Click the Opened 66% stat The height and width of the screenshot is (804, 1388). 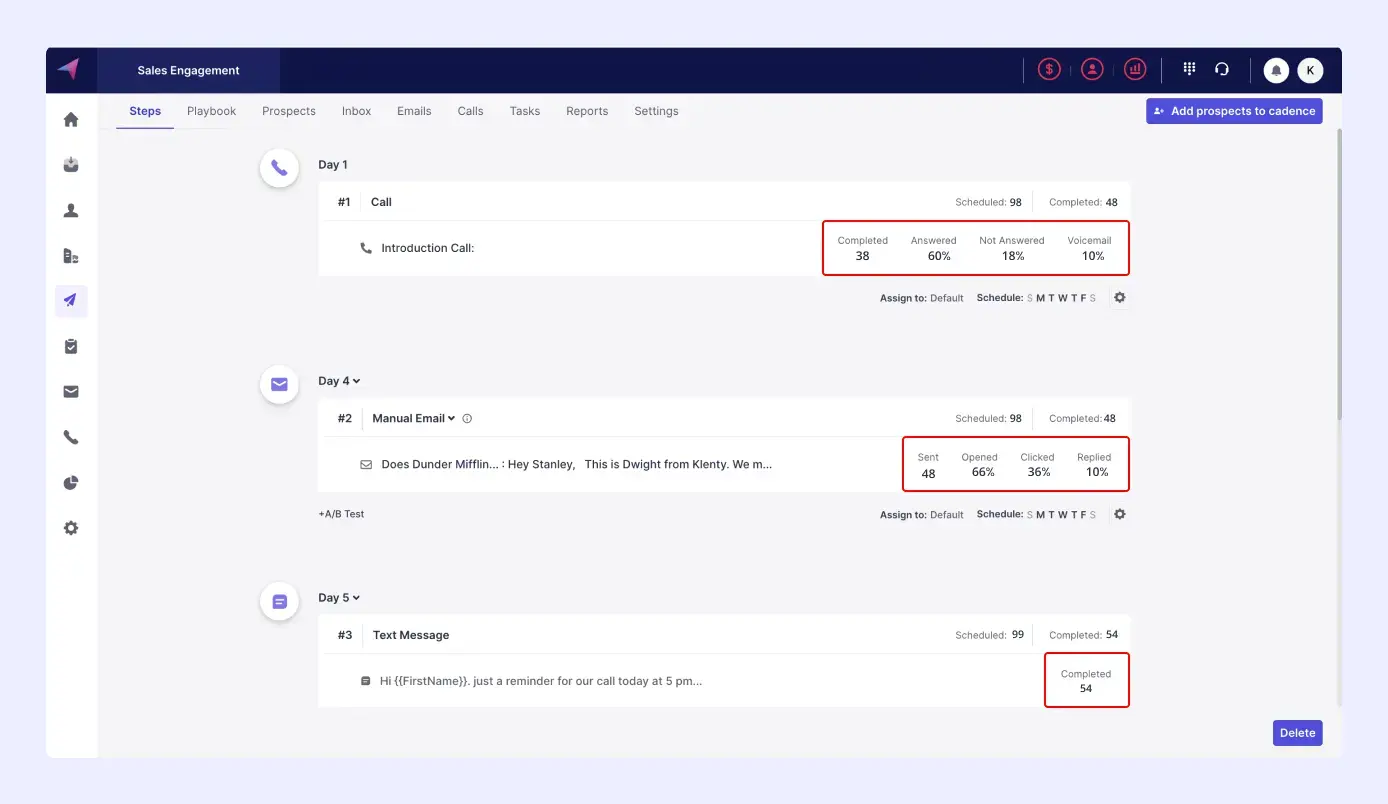(980, 465)
